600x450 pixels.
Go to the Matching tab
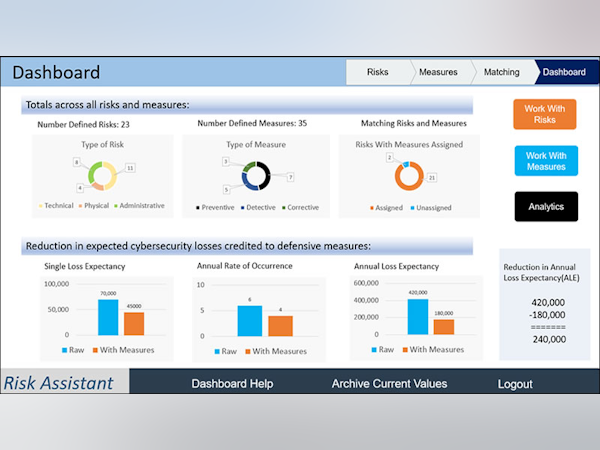pyautogui.click(x=502, y=72)
